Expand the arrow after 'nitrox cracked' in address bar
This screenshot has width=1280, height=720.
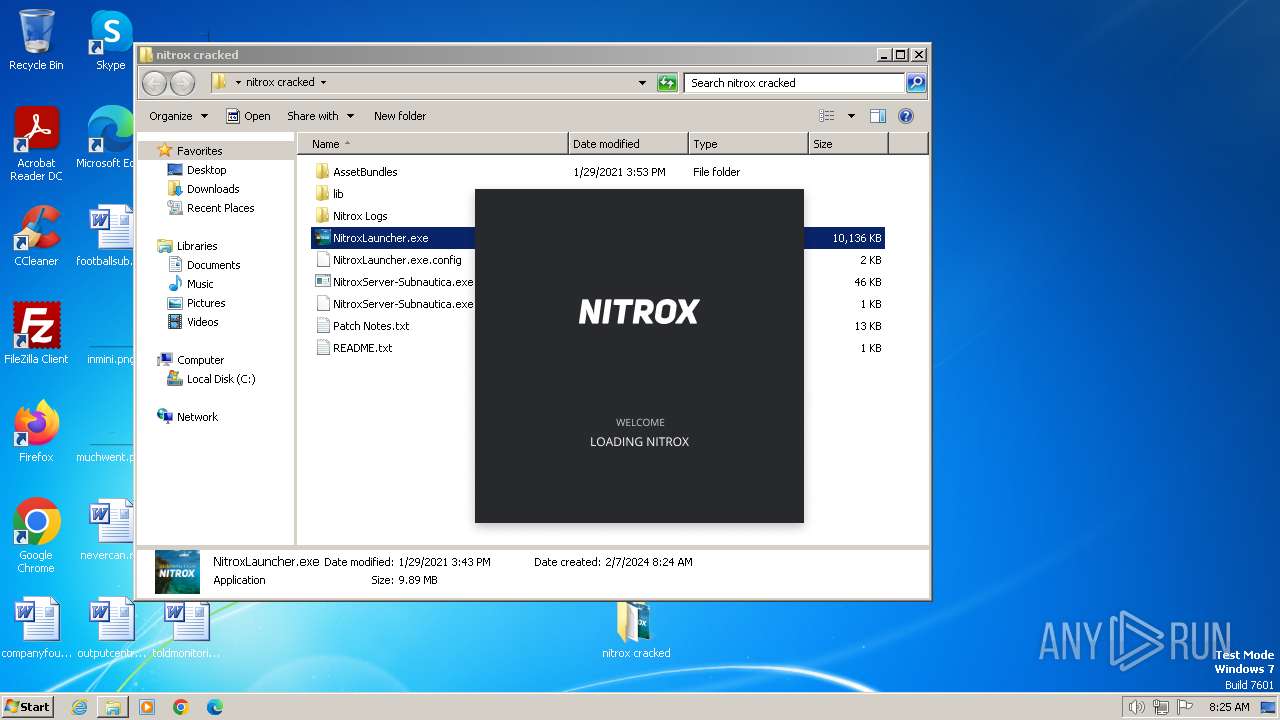point(323,83)
